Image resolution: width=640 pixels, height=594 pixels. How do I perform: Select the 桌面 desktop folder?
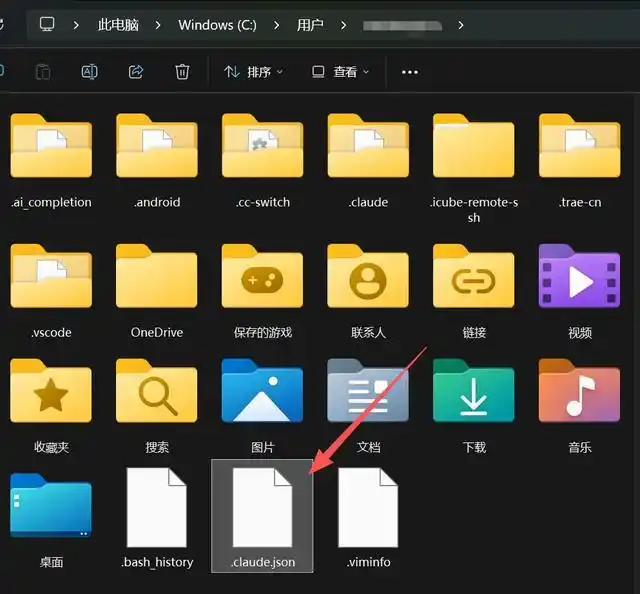[51, 521]
